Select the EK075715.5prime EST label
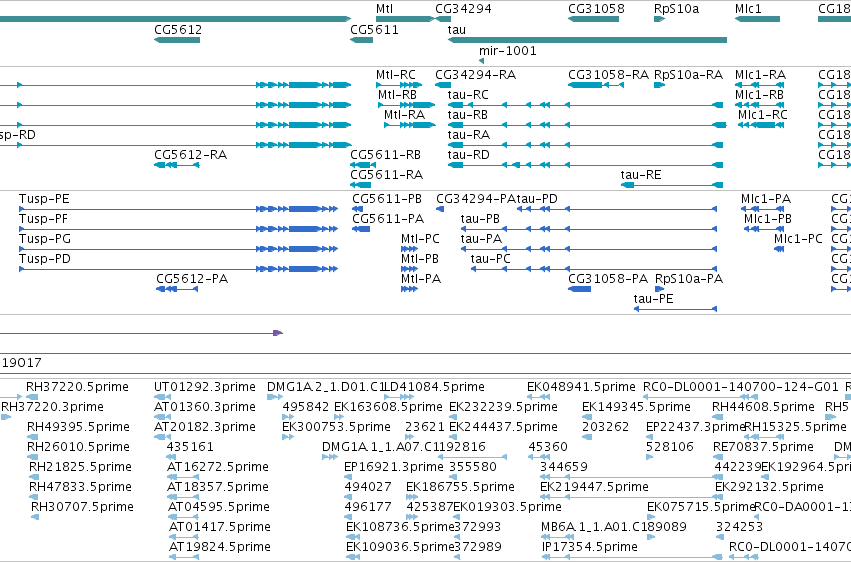Image resolution: width=851 pixels, height=562 pixels. tap(701, 507)
